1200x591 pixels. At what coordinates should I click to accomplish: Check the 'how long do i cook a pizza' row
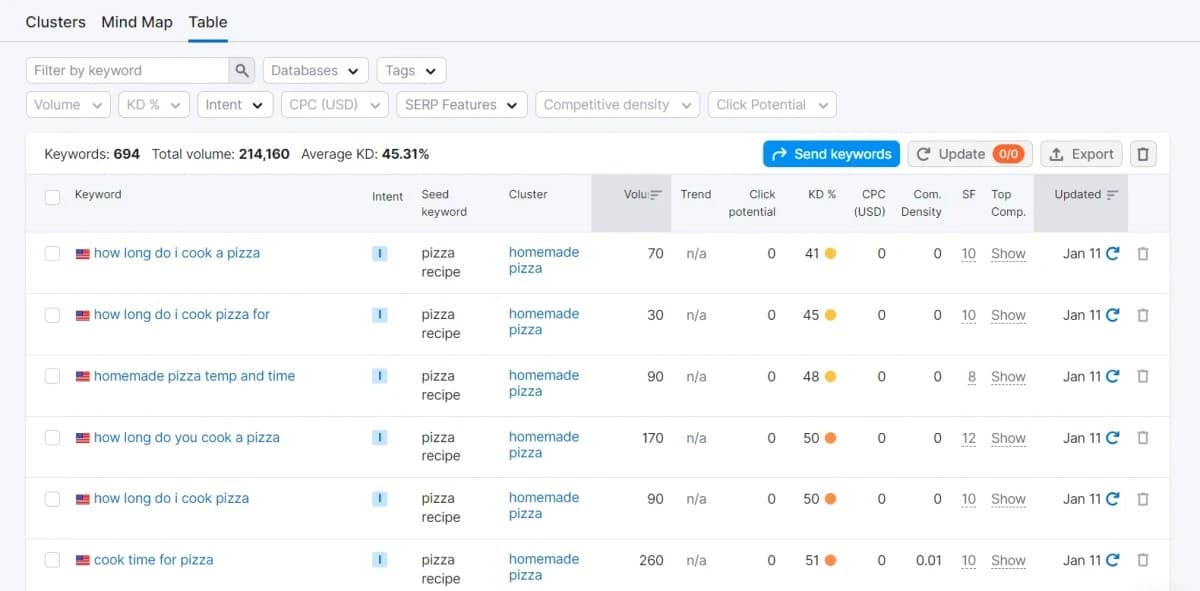coord(52,254)
